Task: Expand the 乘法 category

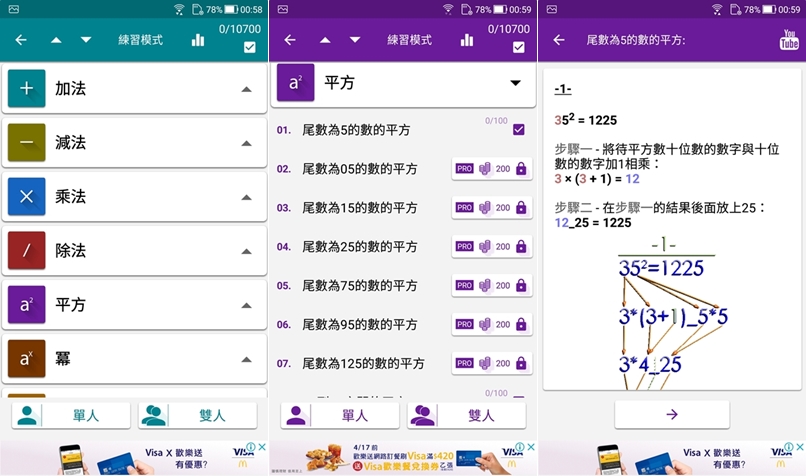Action: coord(247,197)
